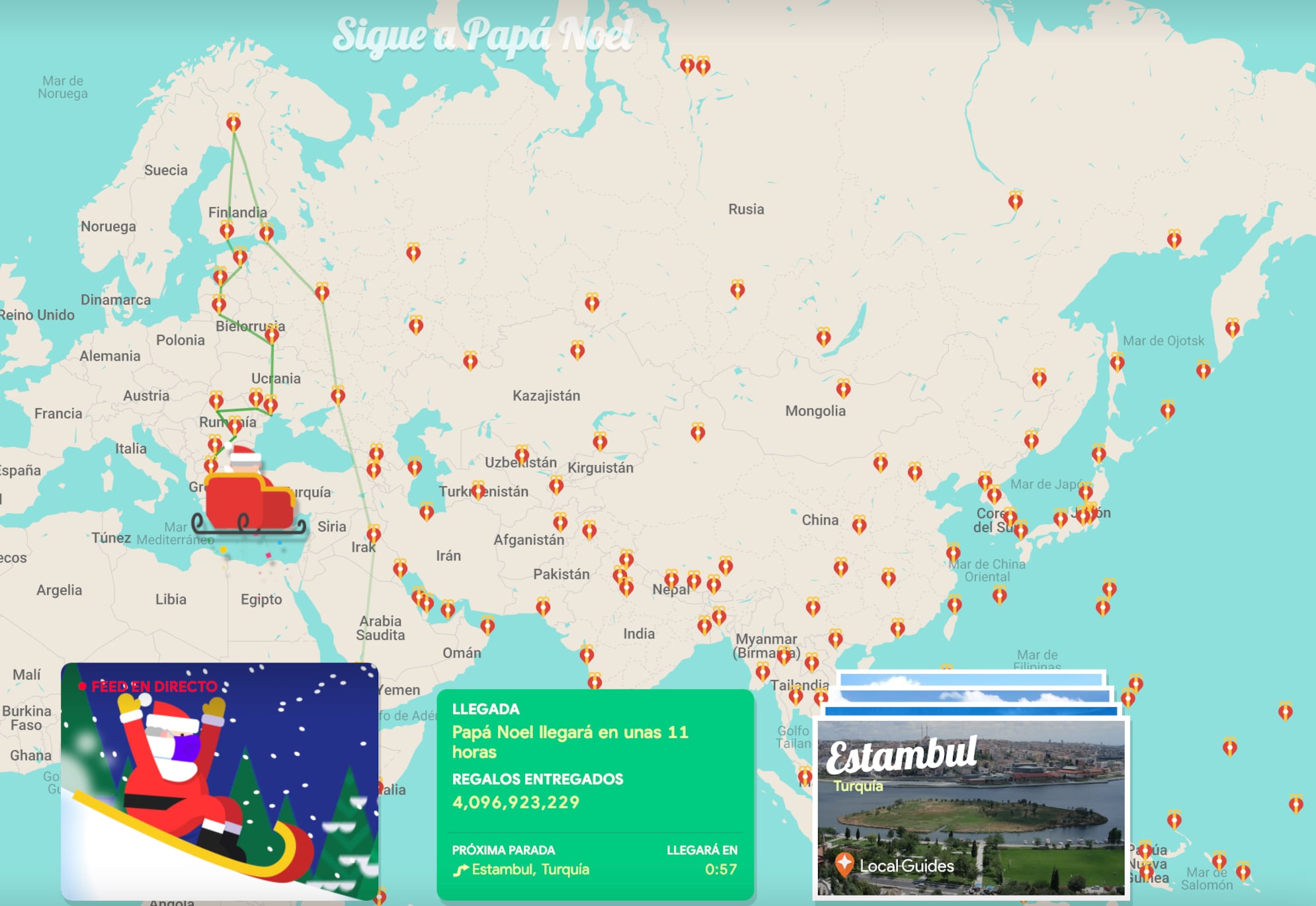Click the gift marker near Mar de Ojotsk
This screenshot has height=906, width=1316.
[1117, 362]
